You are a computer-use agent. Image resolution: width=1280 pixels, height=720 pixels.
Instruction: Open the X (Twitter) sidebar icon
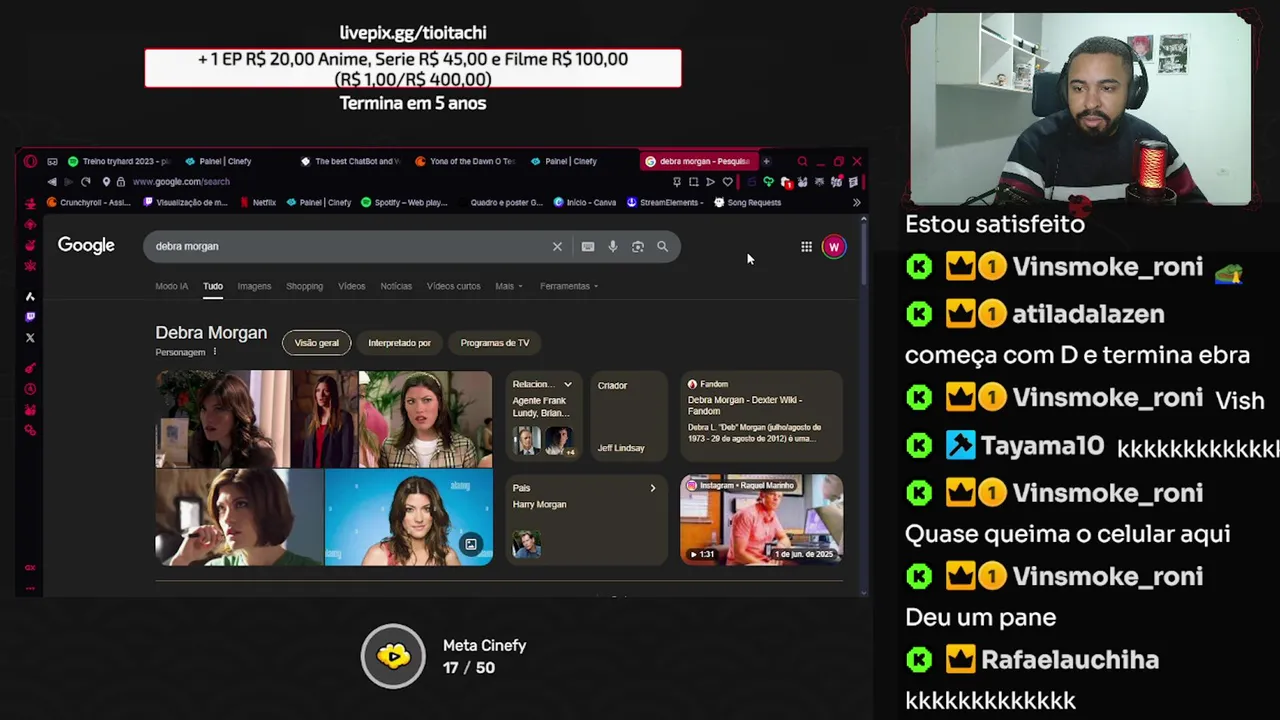(30, 338)
